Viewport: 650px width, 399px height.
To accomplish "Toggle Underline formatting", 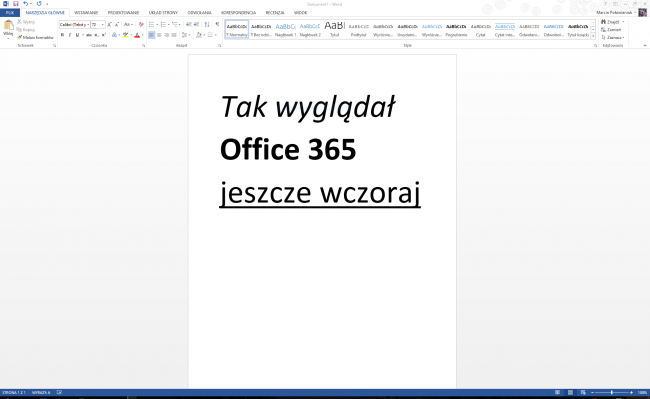I will point(77,35).
